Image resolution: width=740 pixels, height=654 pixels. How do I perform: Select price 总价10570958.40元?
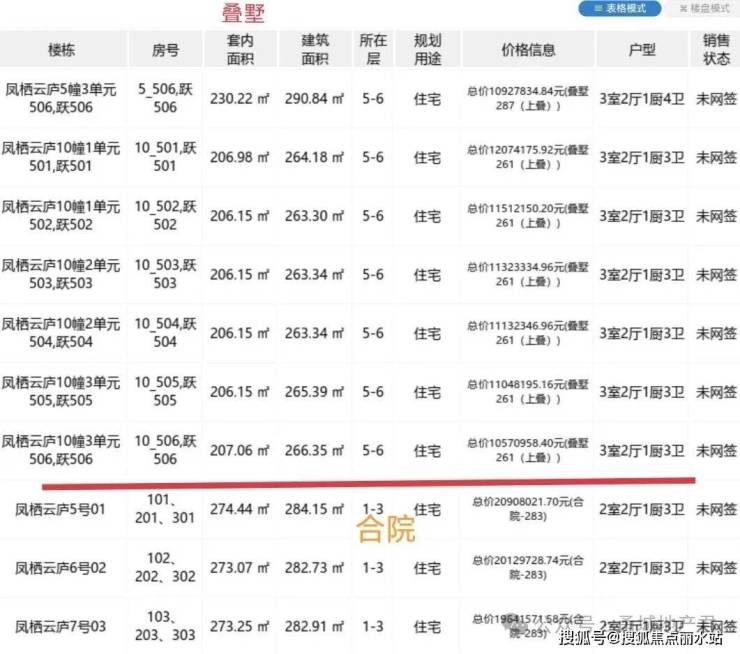click(528, 450)
